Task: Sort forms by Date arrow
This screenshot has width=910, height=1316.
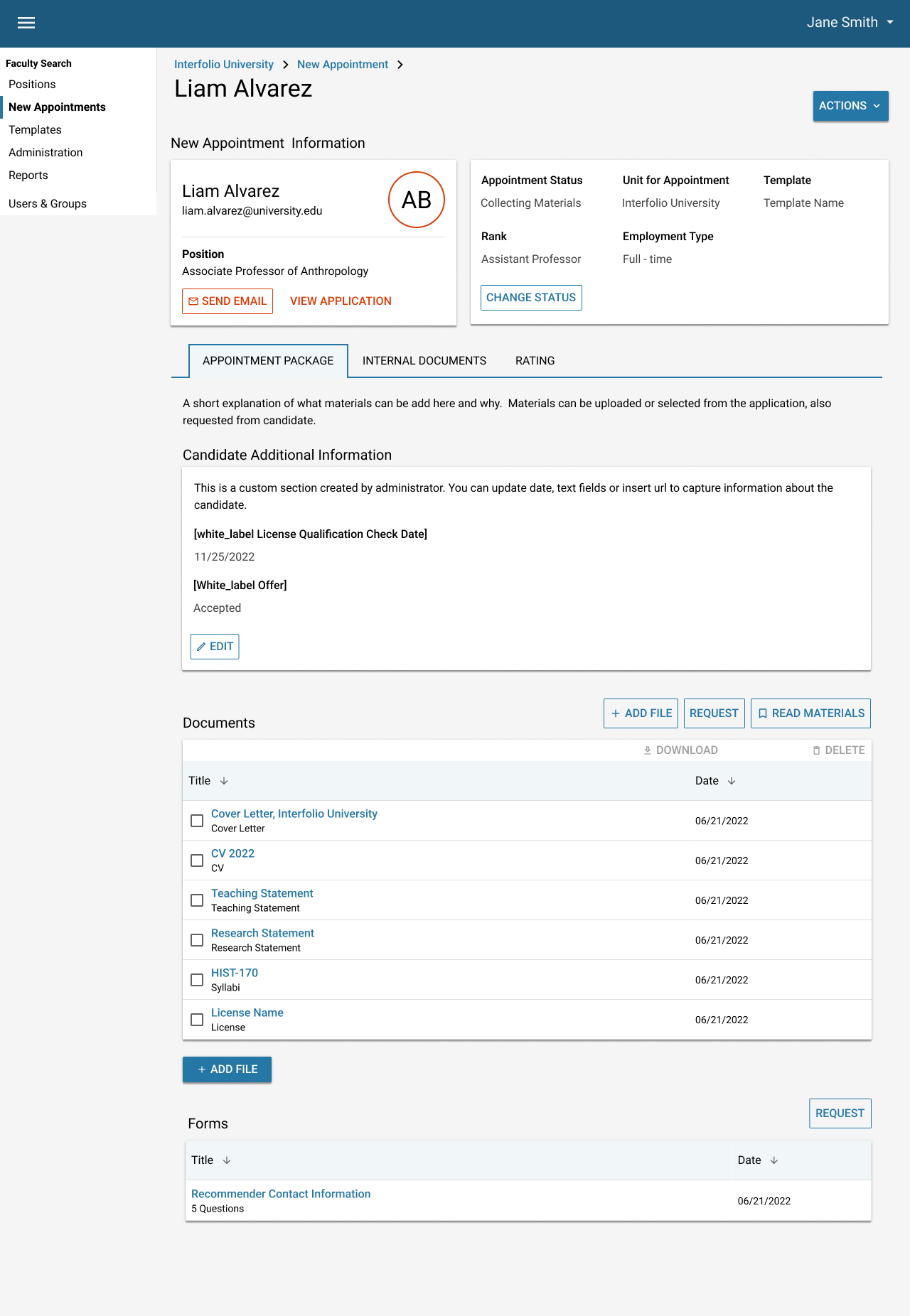Action: 774,1160
